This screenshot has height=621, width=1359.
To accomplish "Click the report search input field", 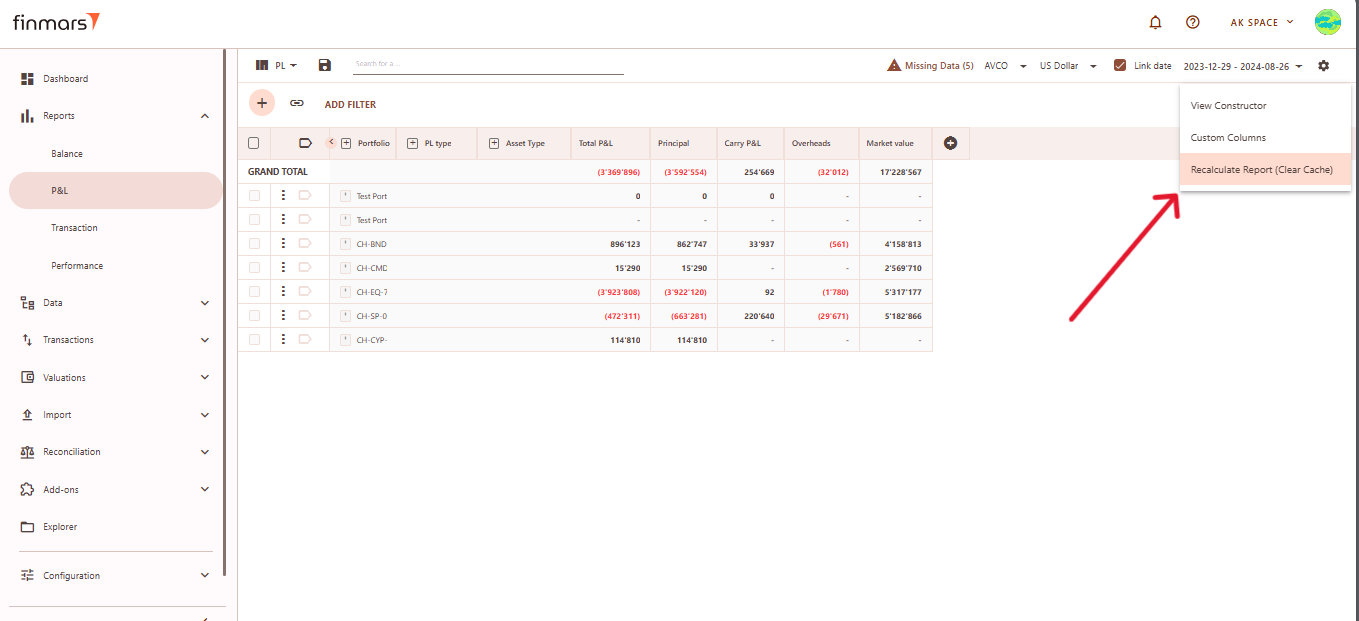I will [x=488, y=65].
